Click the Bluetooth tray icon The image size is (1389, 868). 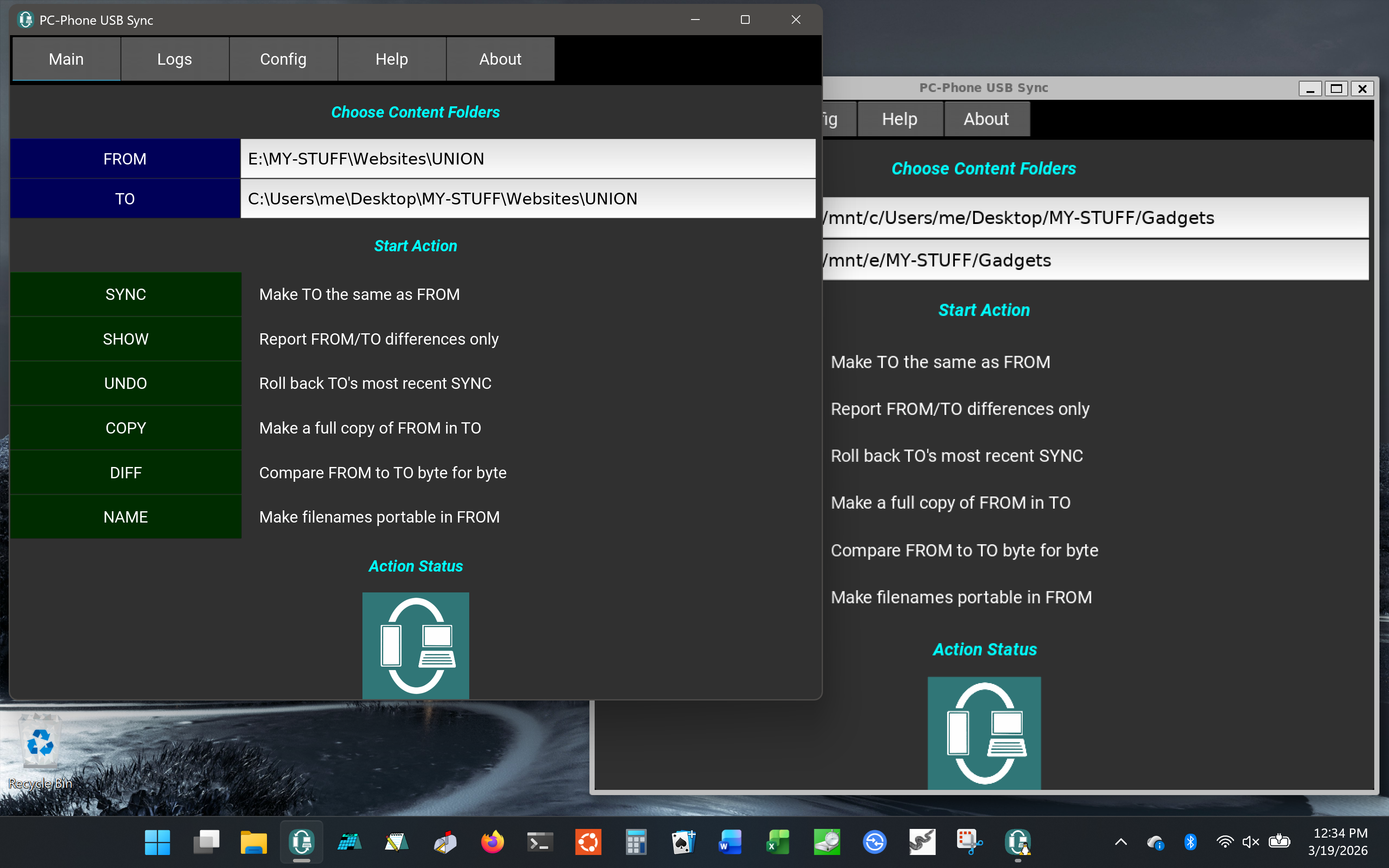[x=1190, y=842]
